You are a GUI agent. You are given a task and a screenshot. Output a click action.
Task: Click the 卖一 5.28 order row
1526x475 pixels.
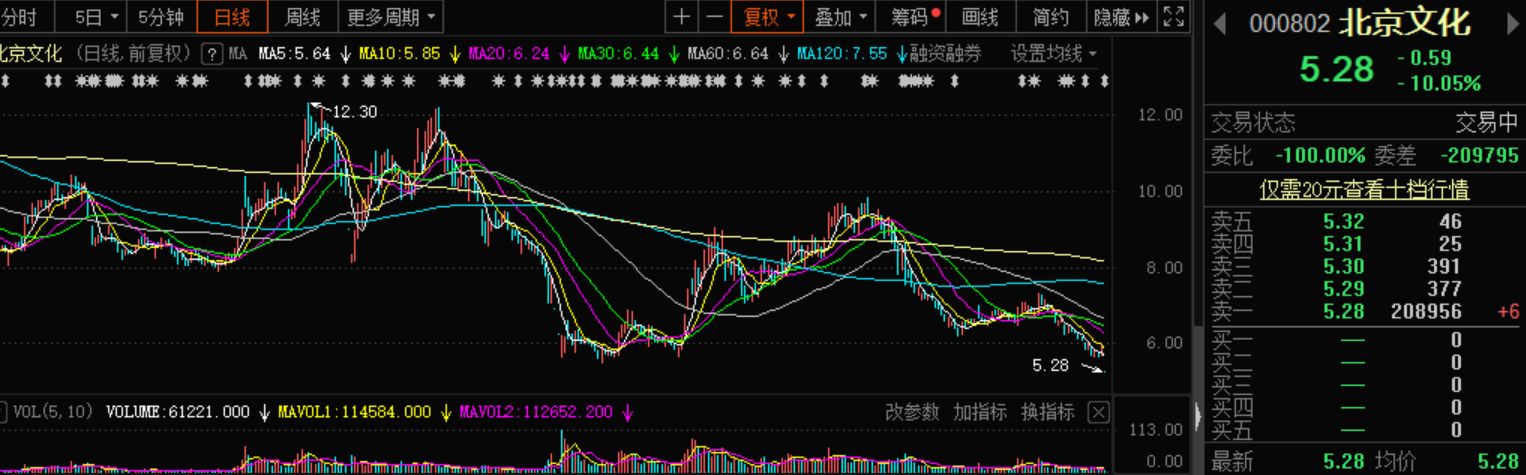coord(1365,312)
